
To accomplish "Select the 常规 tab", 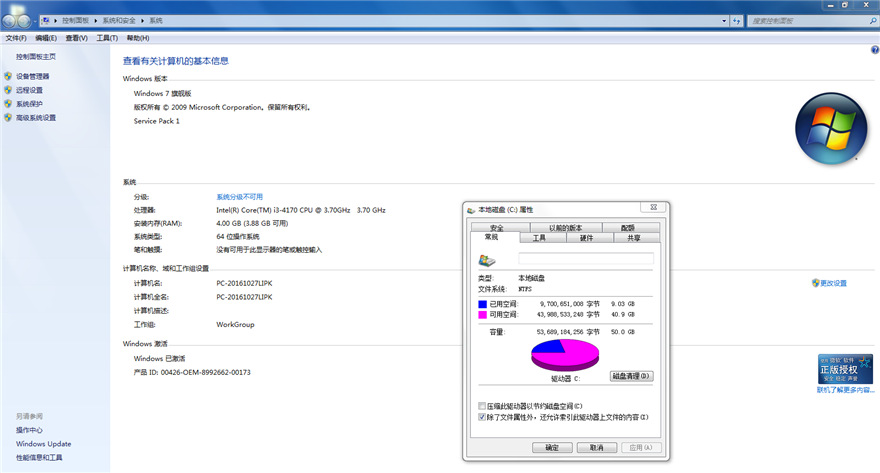I will 492,237.
